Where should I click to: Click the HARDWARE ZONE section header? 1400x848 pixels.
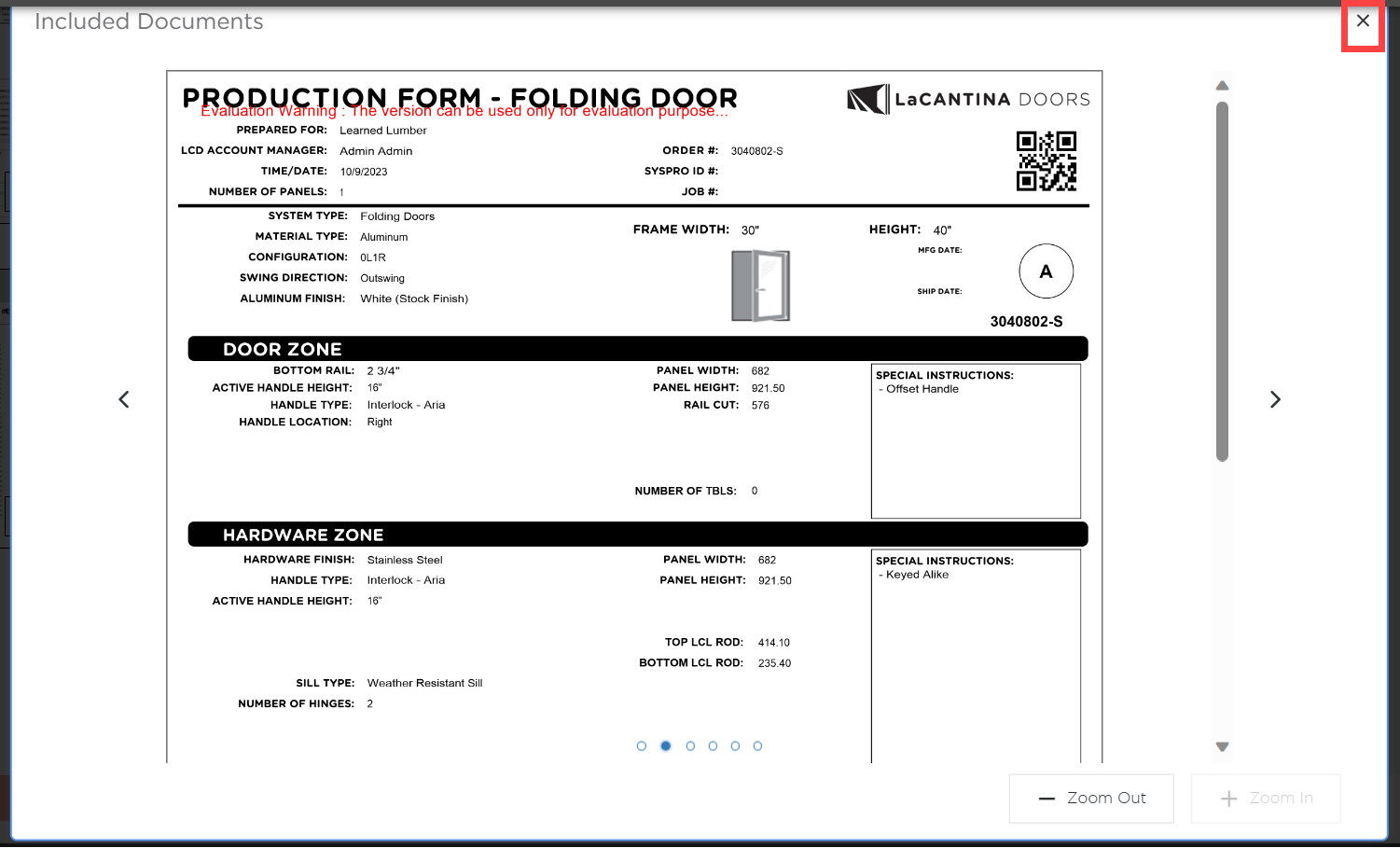(638, 535)
